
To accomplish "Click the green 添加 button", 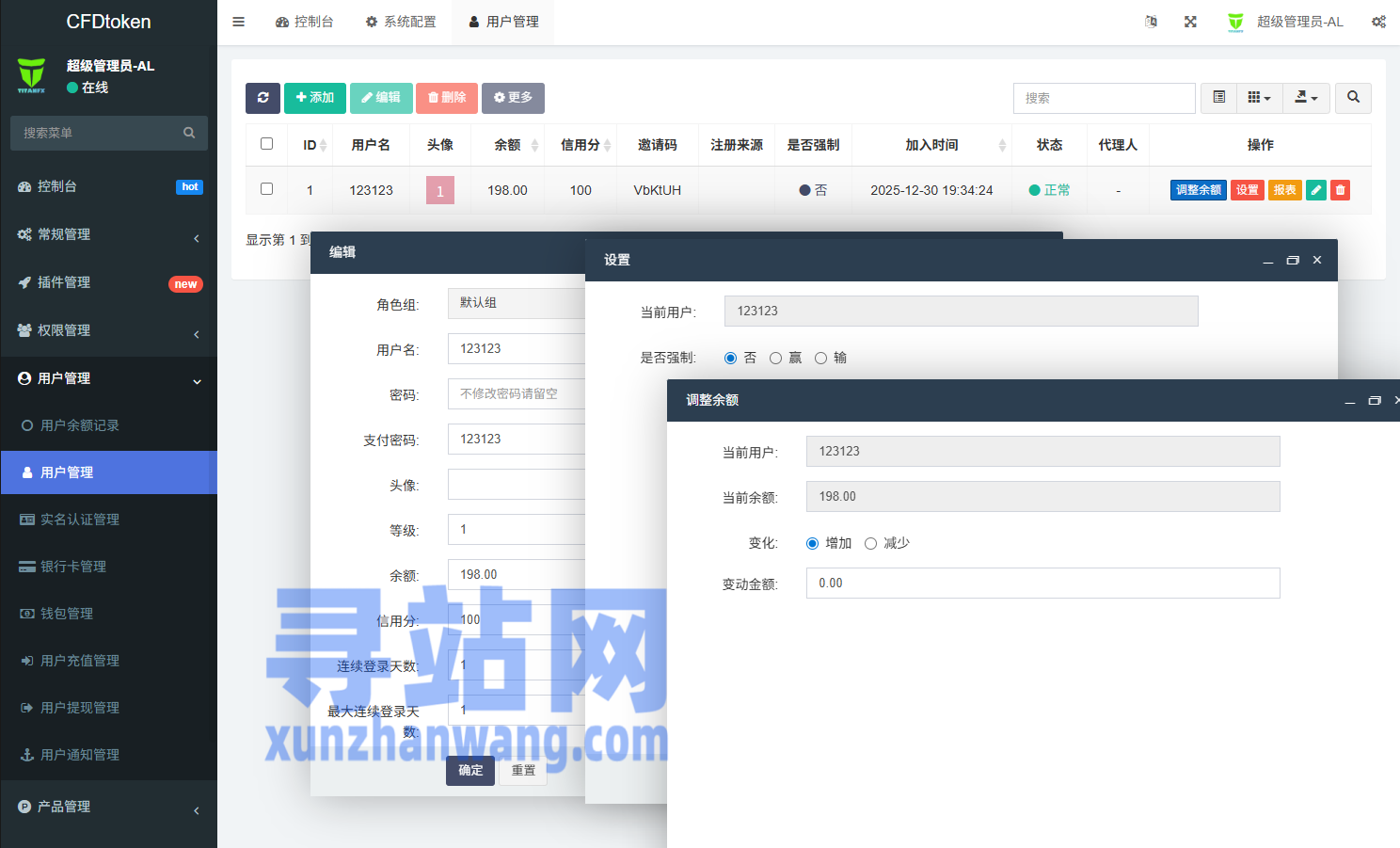I will click(x=315, y=98).
